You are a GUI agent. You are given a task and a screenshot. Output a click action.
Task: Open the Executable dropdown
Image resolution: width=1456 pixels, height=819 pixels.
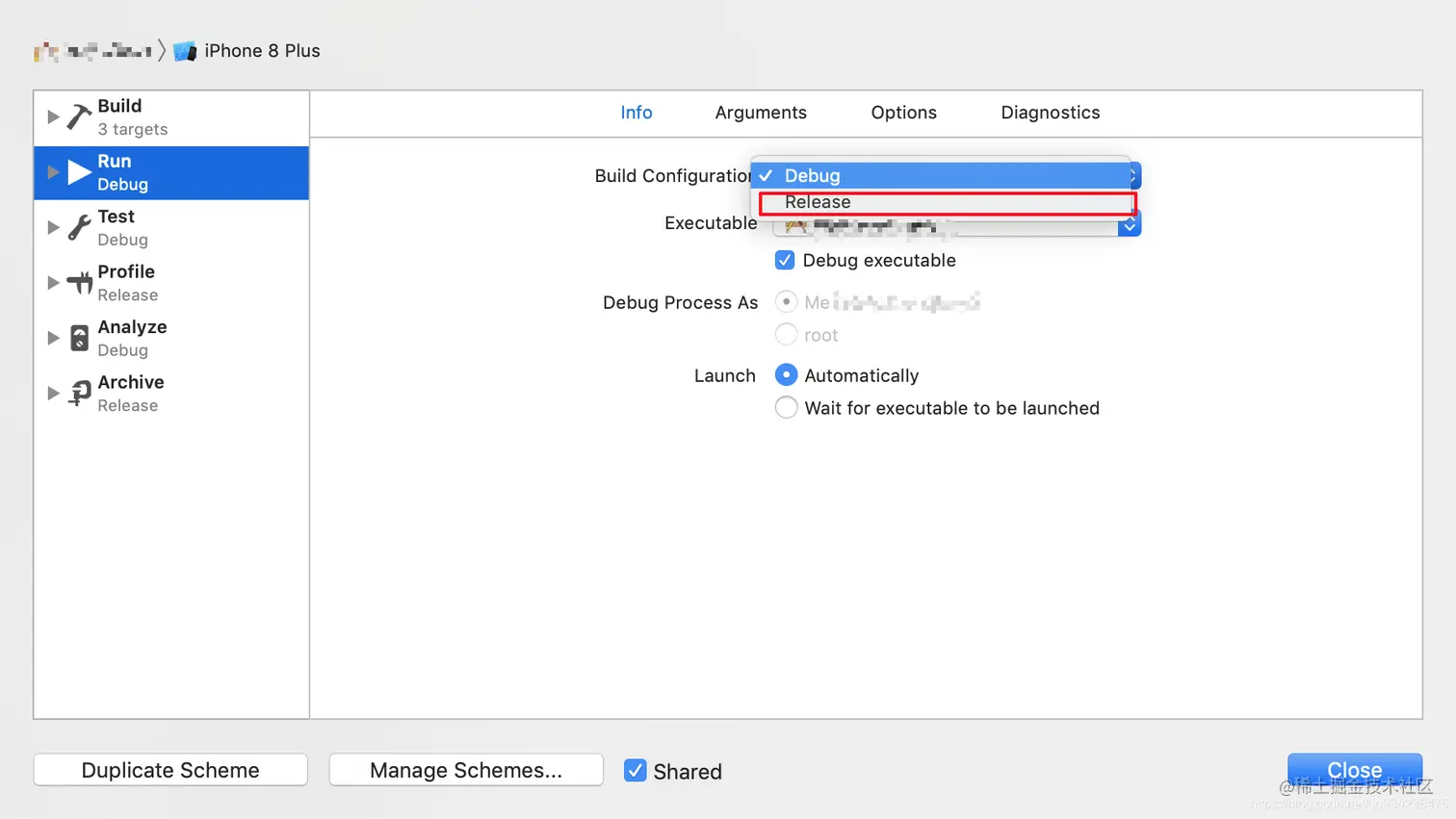[1129, 227]
